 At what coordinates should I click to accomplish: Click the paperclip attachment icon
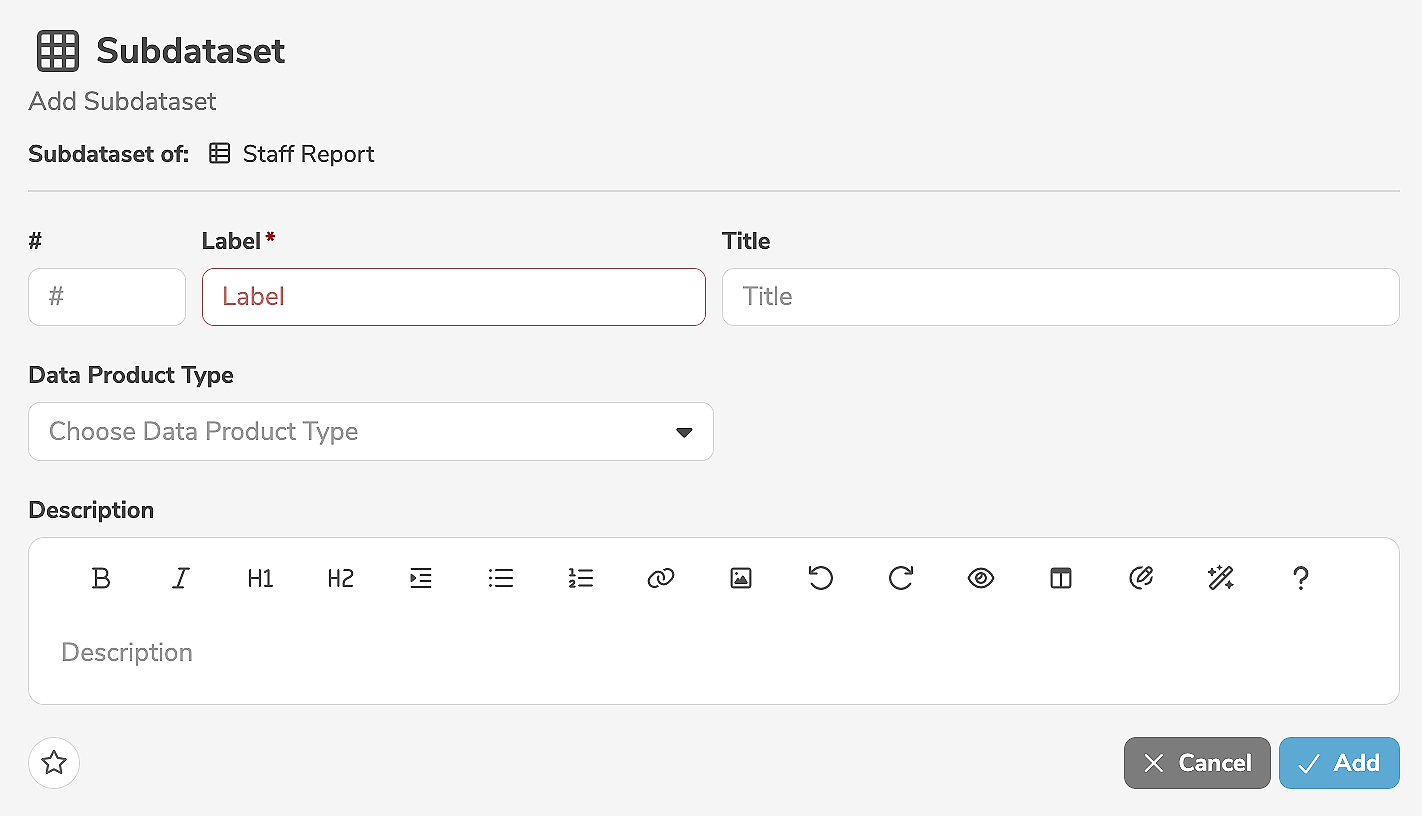pyautogui.click(x=1141, y=578)
